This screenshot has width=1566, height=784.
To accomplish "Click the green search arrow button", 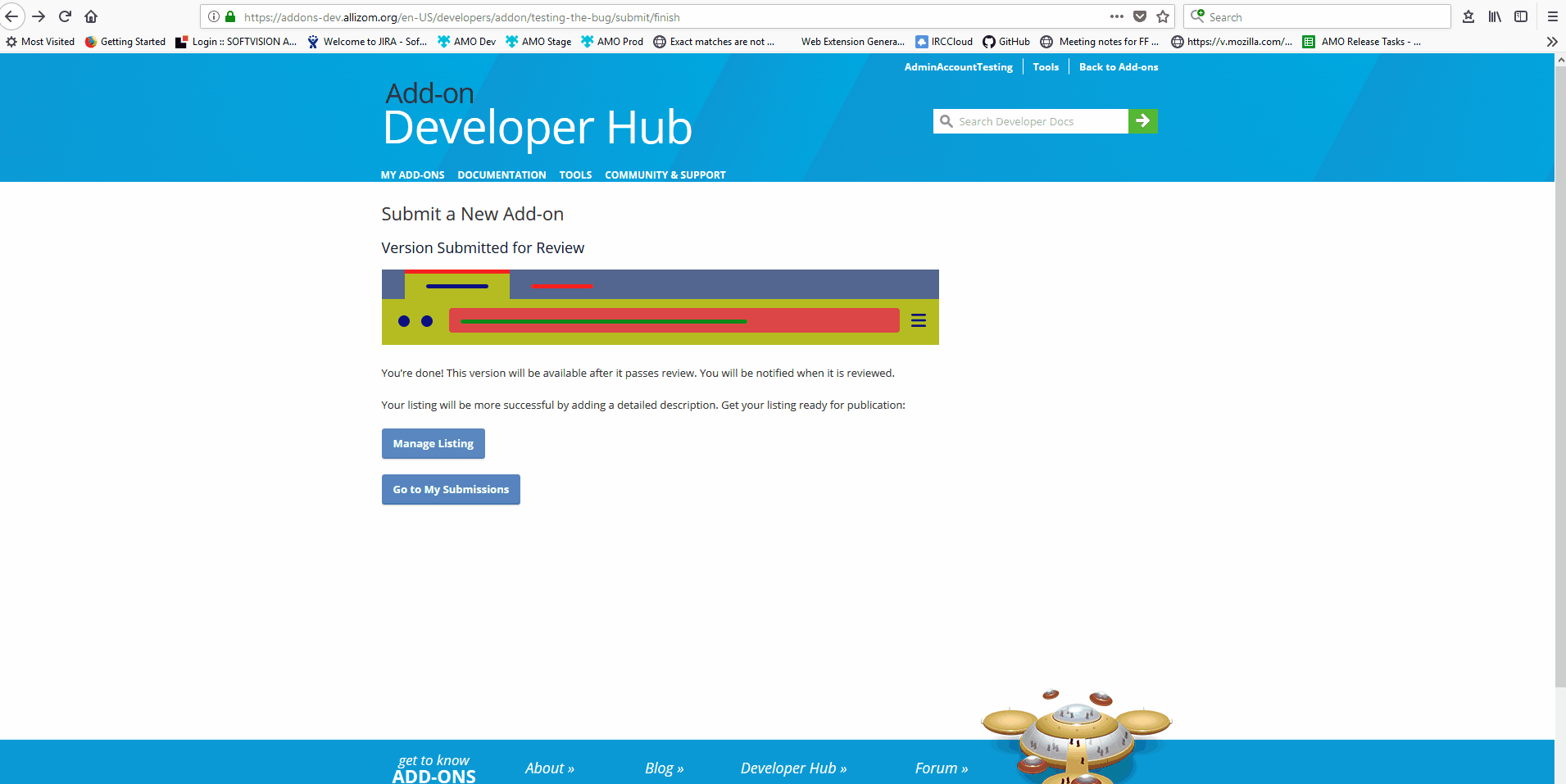I will pos(1143,121).
